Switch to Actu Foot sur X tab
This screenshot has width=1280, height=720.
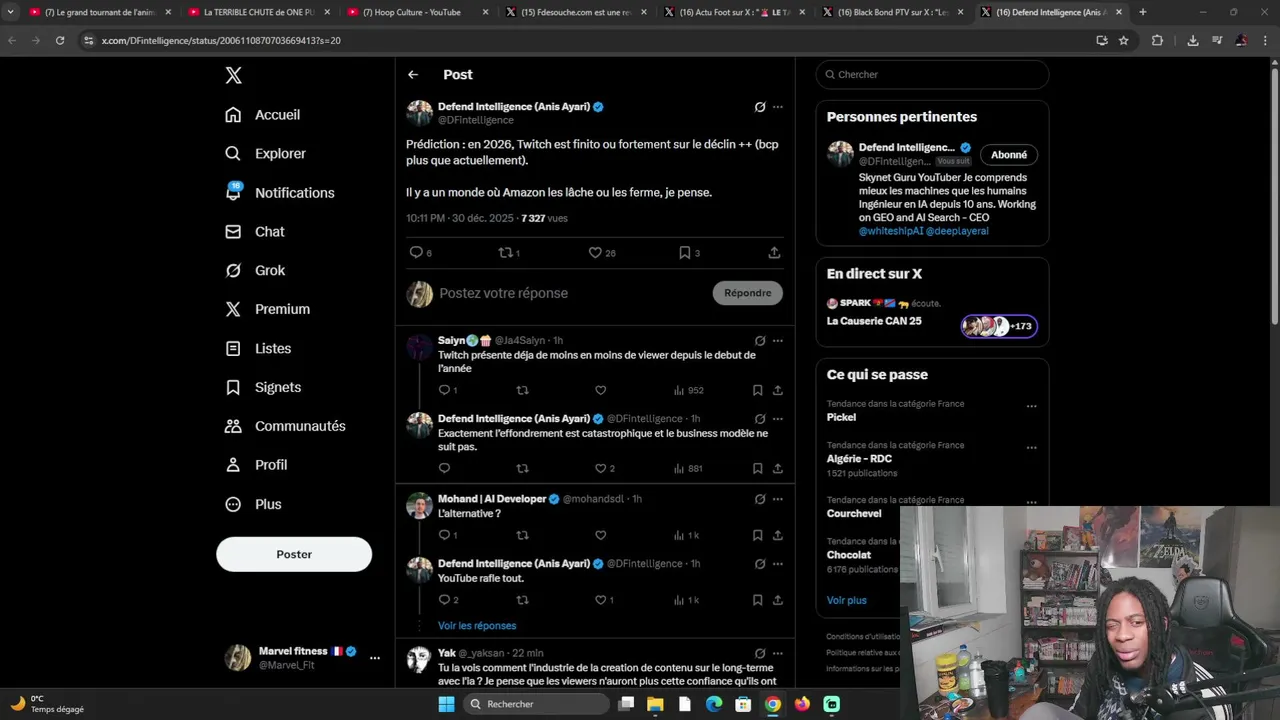point(735,12)
